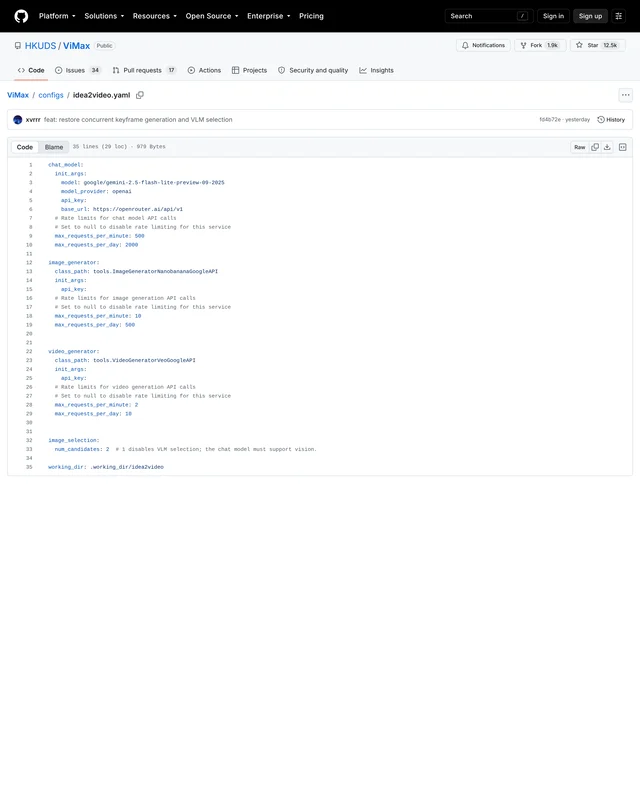Expand the Open Source menu
Screen dimensions: 640x800
coord(212,16)
